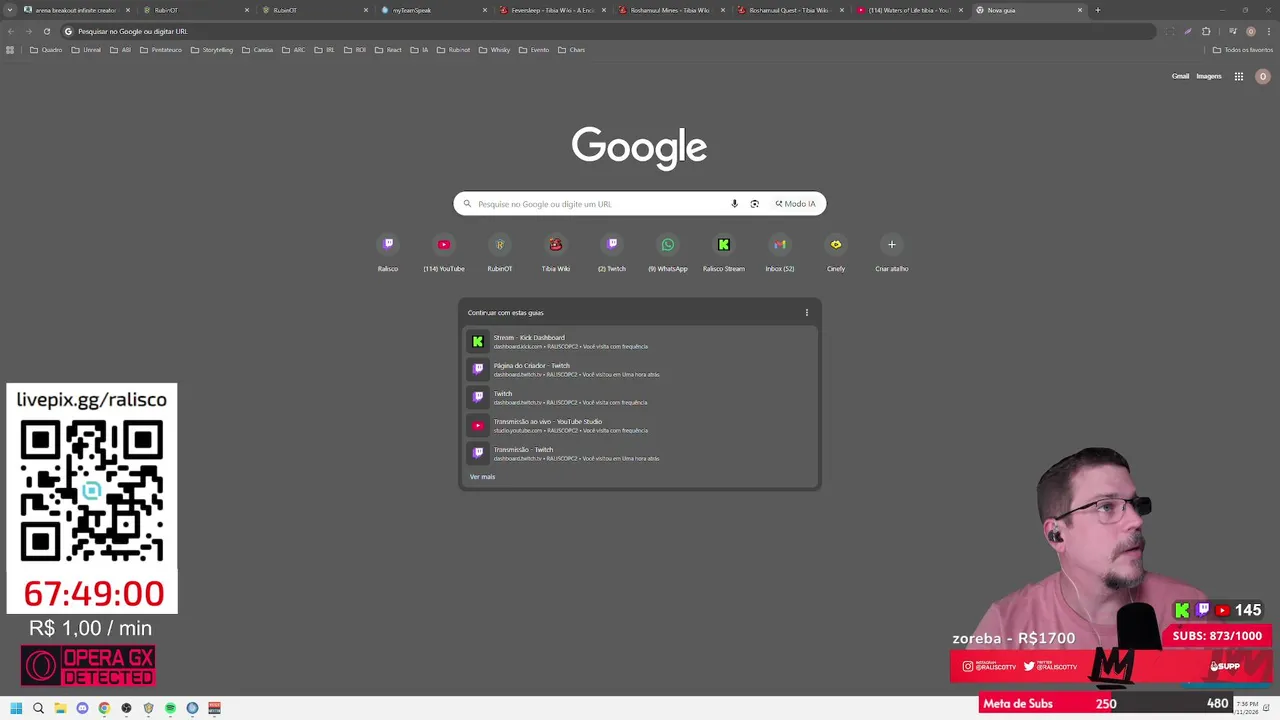Open Transmissão ao vivo - YouTube Studio suggestion

640,425
